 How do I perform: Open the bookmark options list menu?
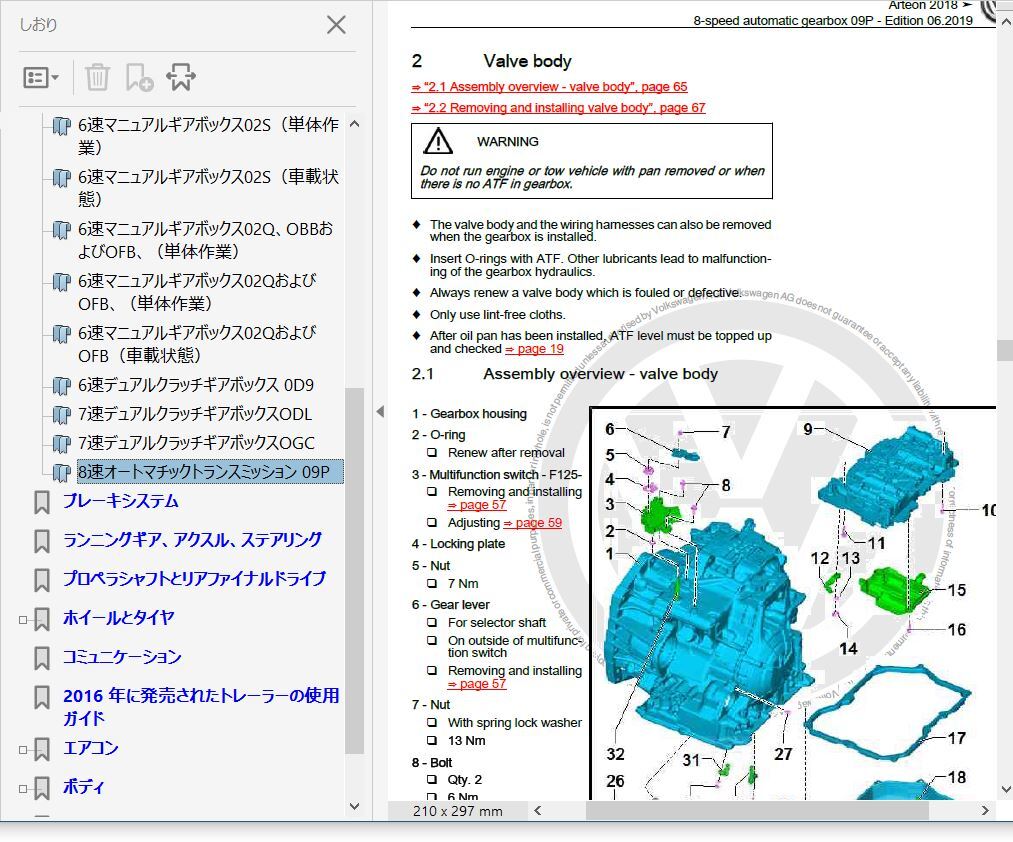pos(41,78)
